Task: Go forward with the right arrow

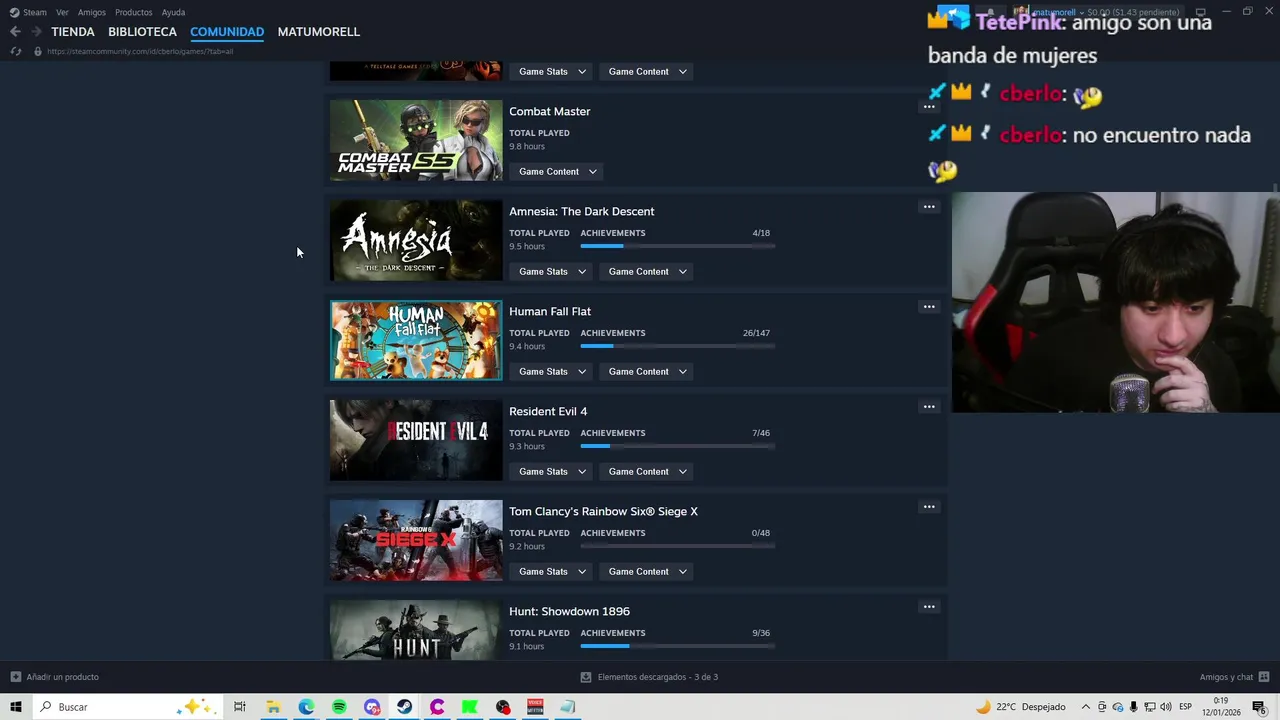Action: coord(36,32)
